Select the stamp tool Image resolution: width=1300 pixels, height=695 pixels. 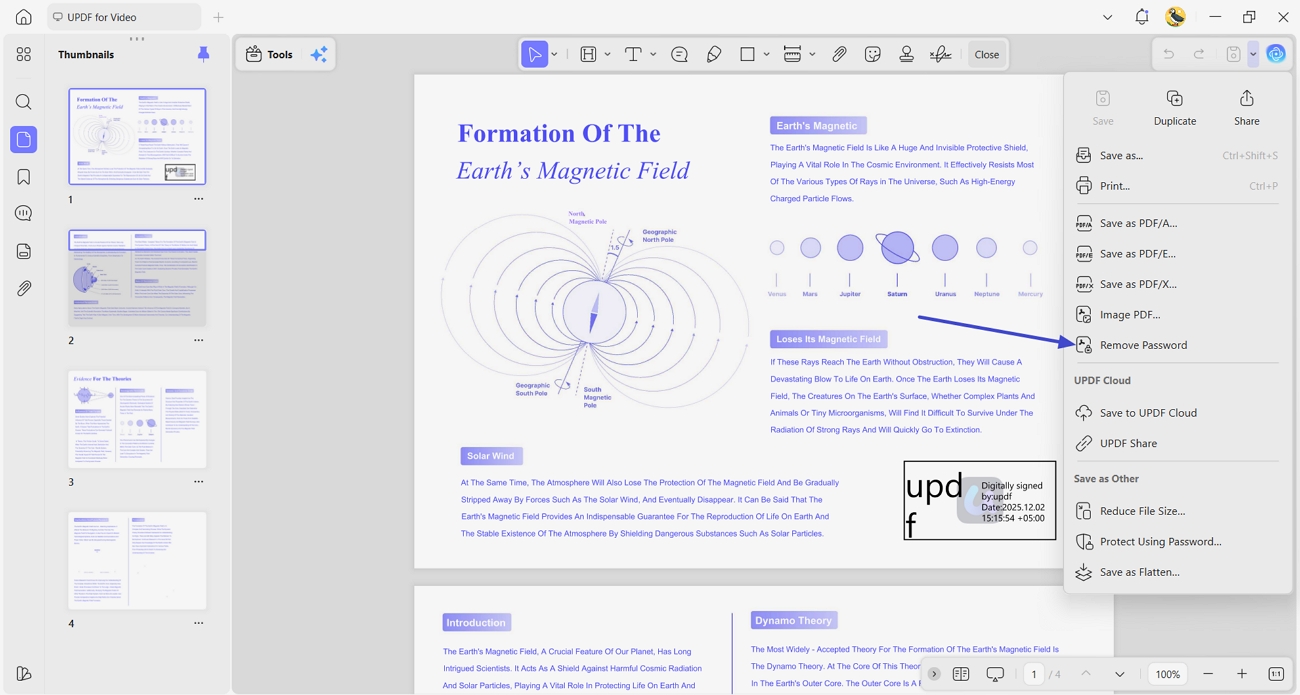click(907, 54)
